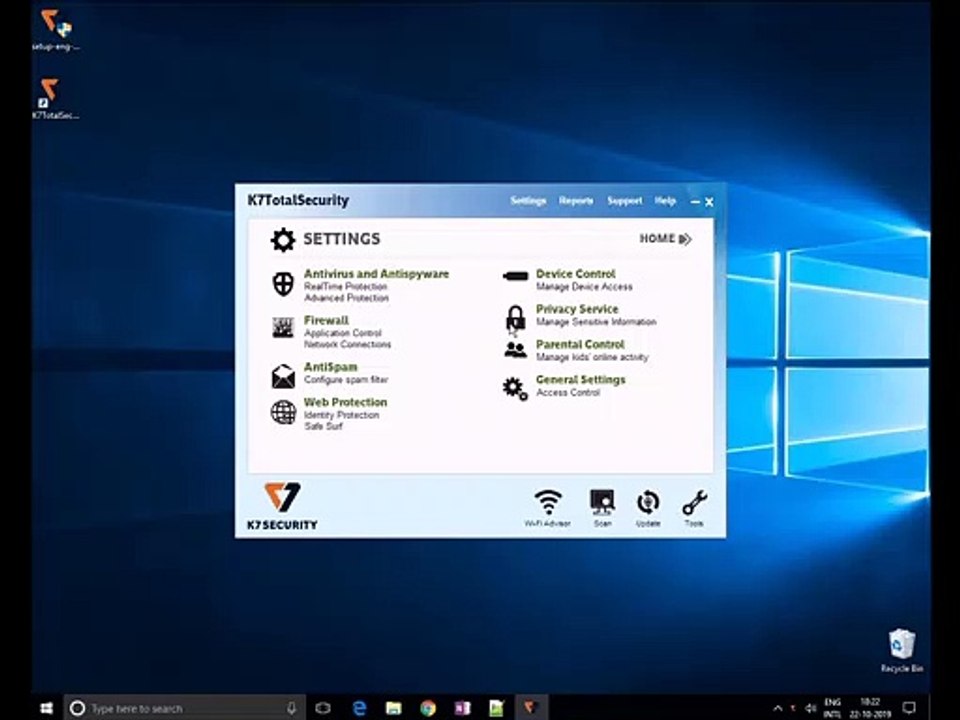Click the Type here to search box
Image resolution: width=960 pixels, height=720 pixels.
pyautogui.click(x=184, y=708)
